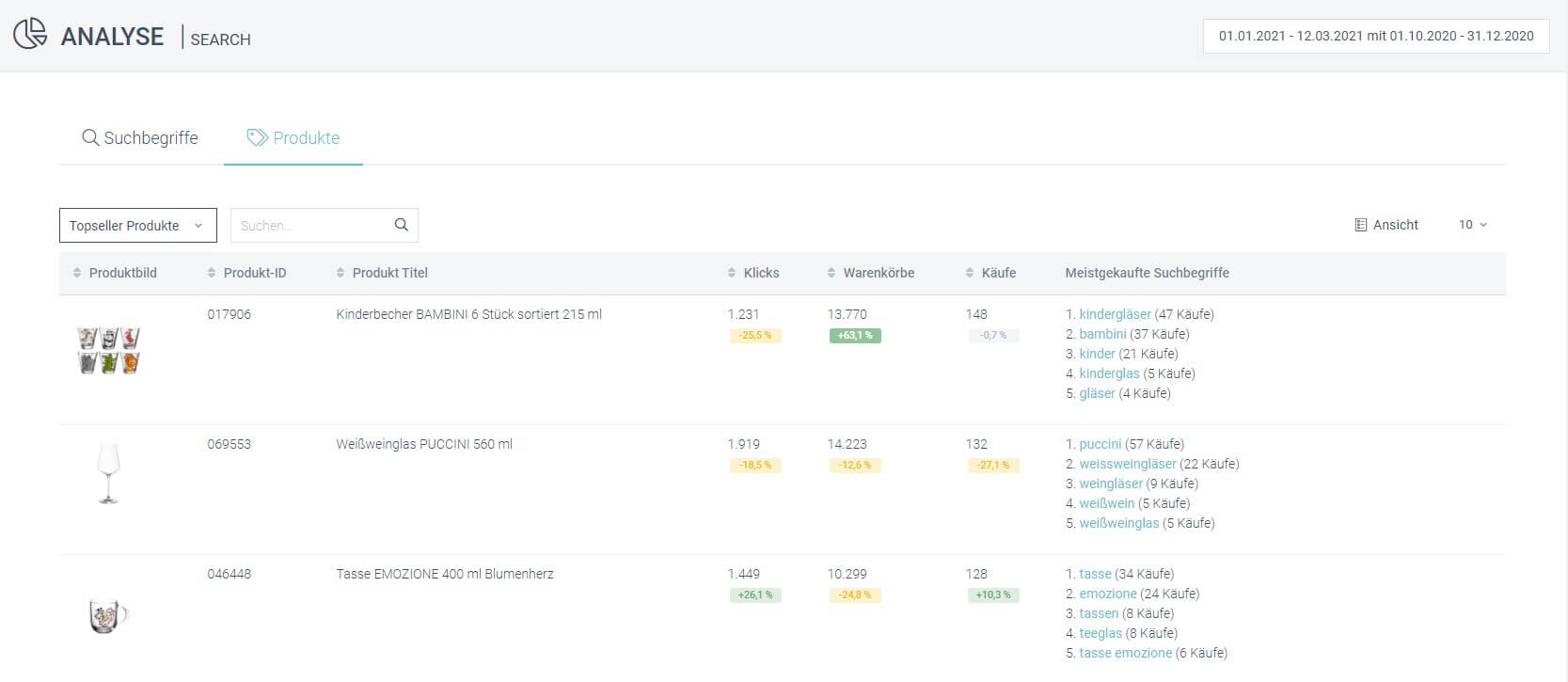Click the Ansicht view button

pyautogui.click(x=1386, y=225)
